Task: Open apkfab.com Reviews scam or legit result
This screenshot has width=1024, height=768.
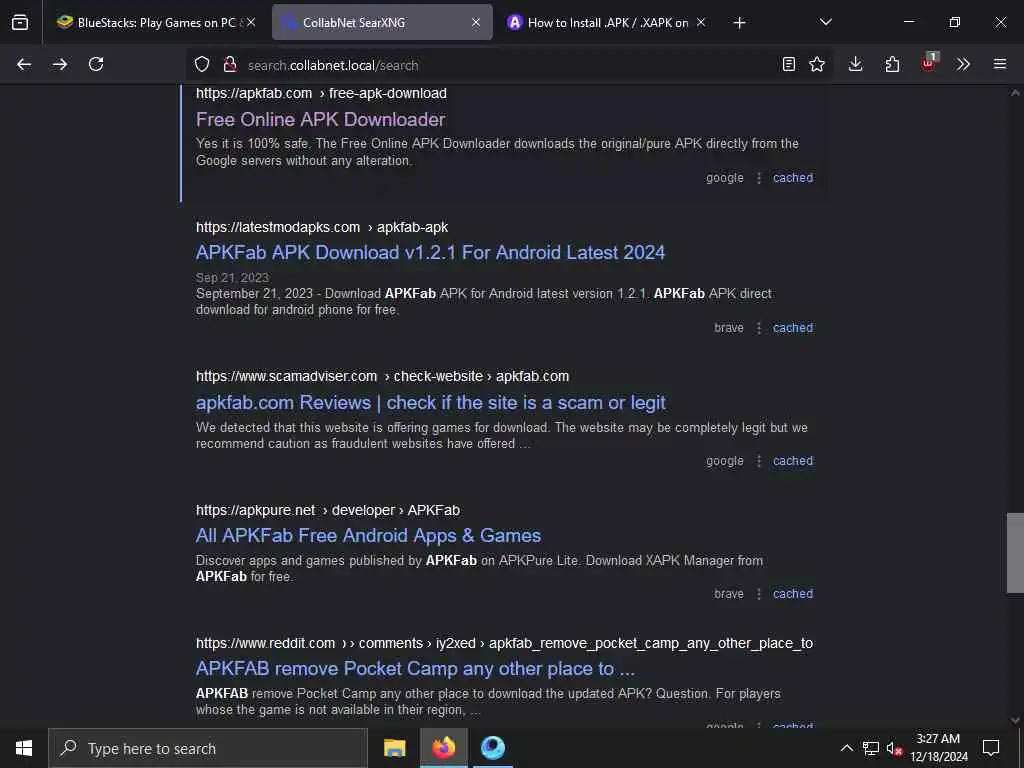Action: (x=431, y=402)
